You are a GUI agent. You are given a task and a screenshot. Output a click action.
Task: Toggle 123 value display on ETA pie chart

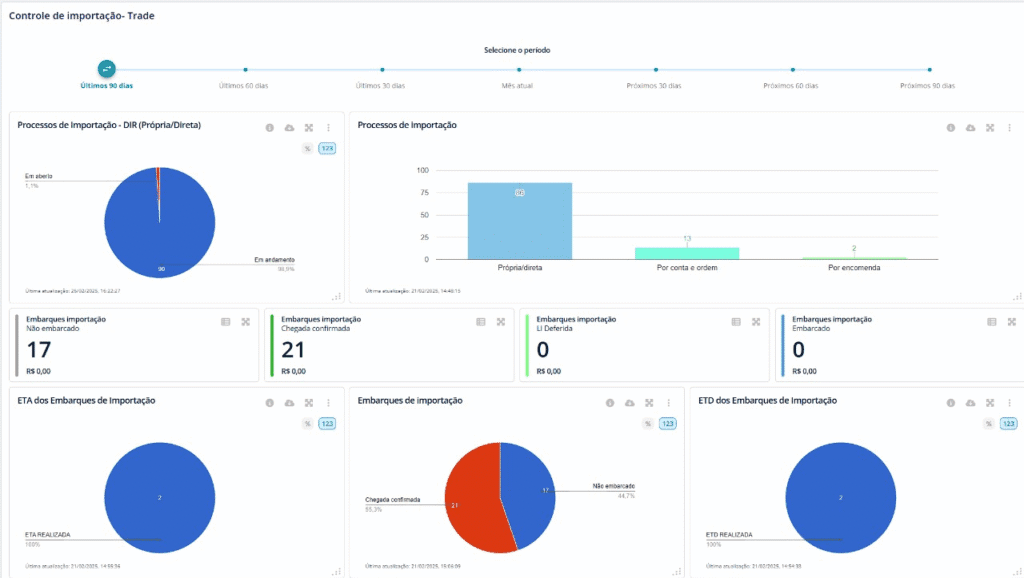click(327, 424)
